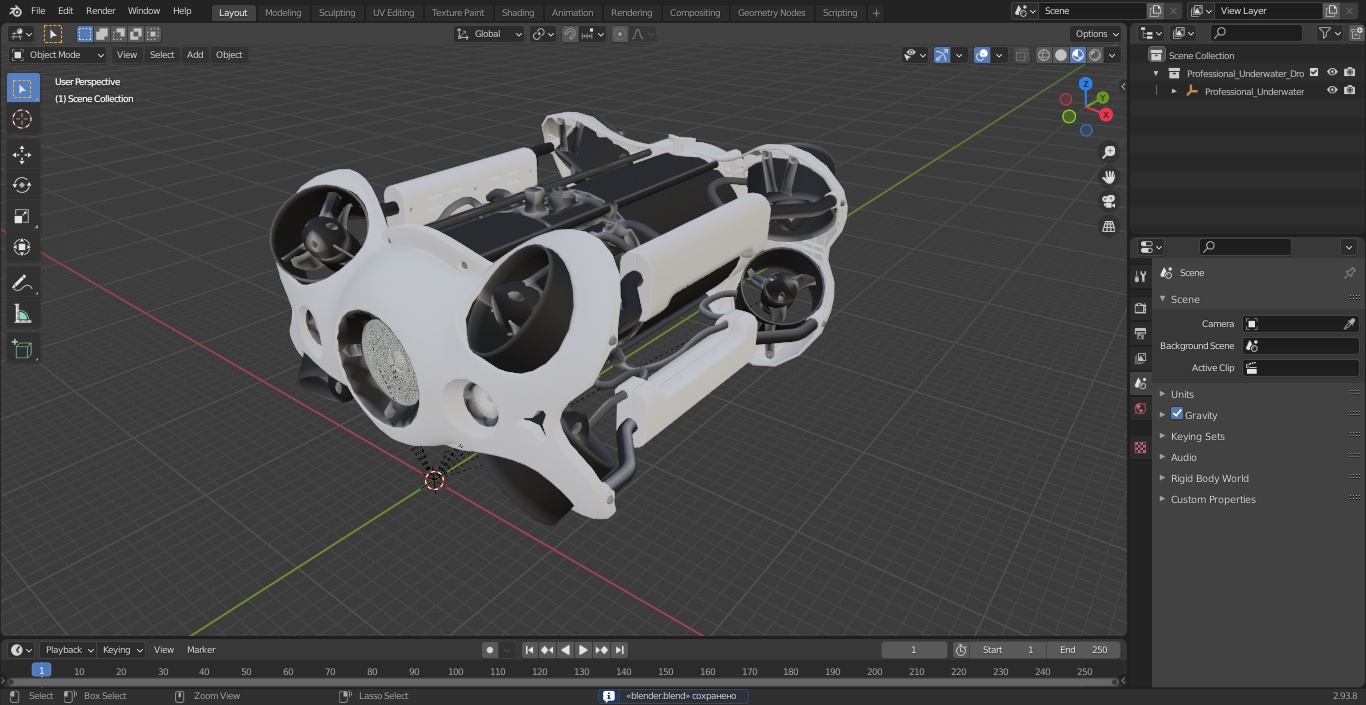Select the Measure tool
The height and width of the screenshot is (705, 1366).
point(22,315)
